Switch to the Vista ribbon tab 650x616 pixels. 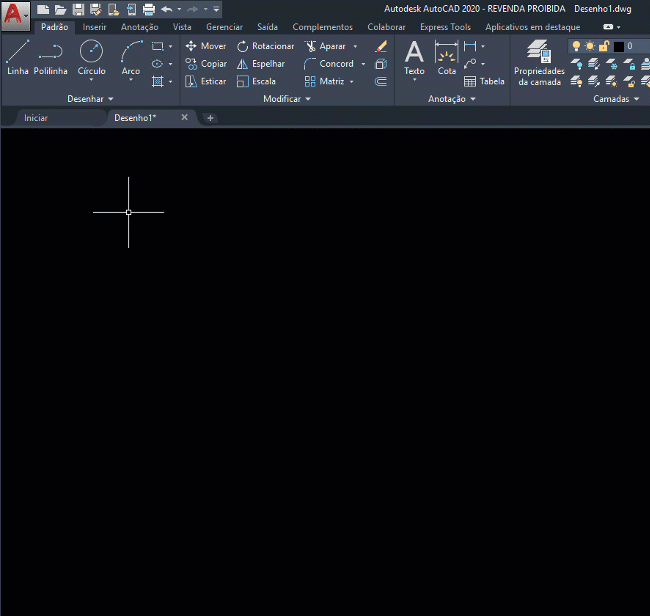coord(182,27)
